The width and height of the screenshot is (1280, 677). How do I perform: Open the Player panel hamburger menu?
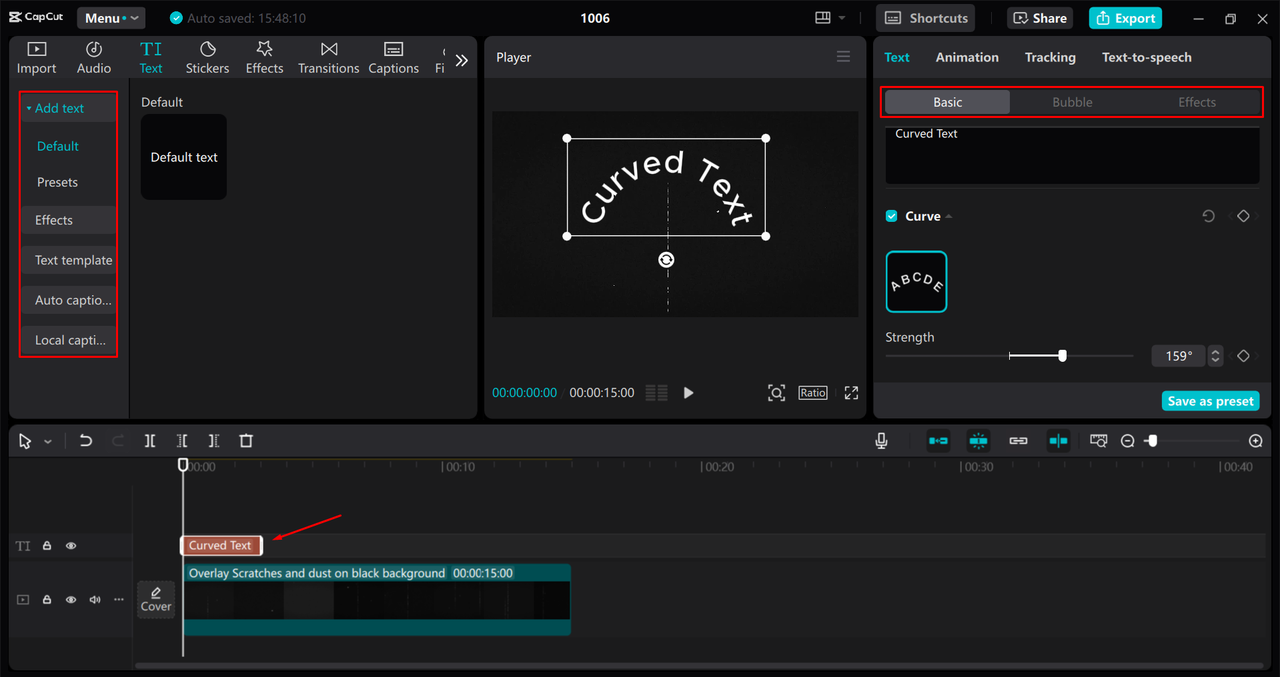tap(843, 57)
